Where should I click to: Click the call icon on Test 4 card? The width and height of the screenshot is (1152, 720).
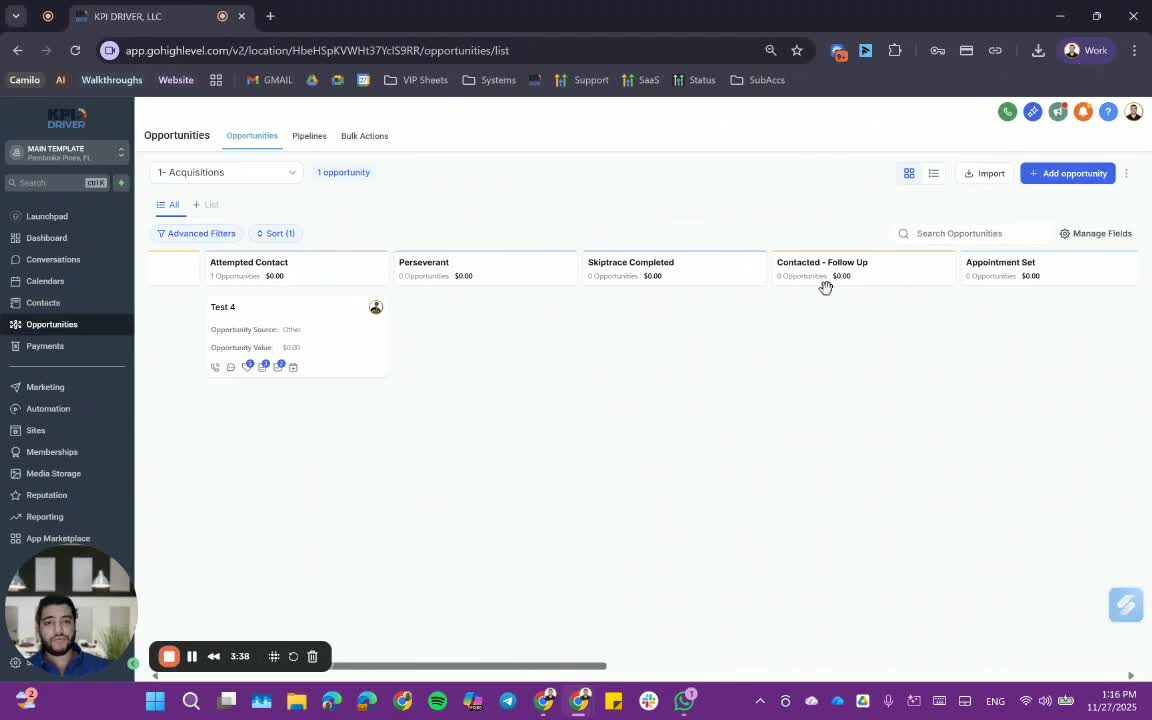point(215,367)
